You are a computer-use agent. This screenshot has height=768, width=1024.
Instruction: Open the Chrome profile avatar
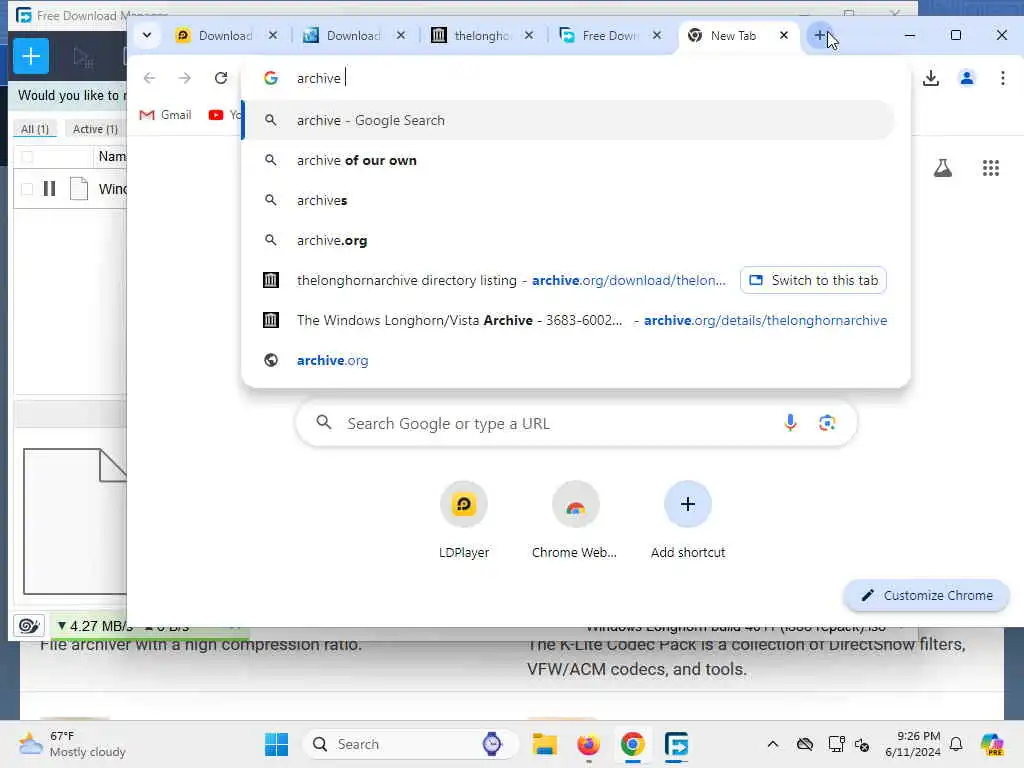(x=967, y=78)
